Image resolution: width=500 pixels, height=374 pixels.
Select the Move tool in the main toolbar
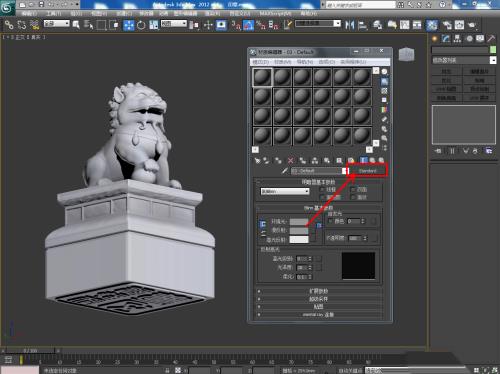pos(129,25)
